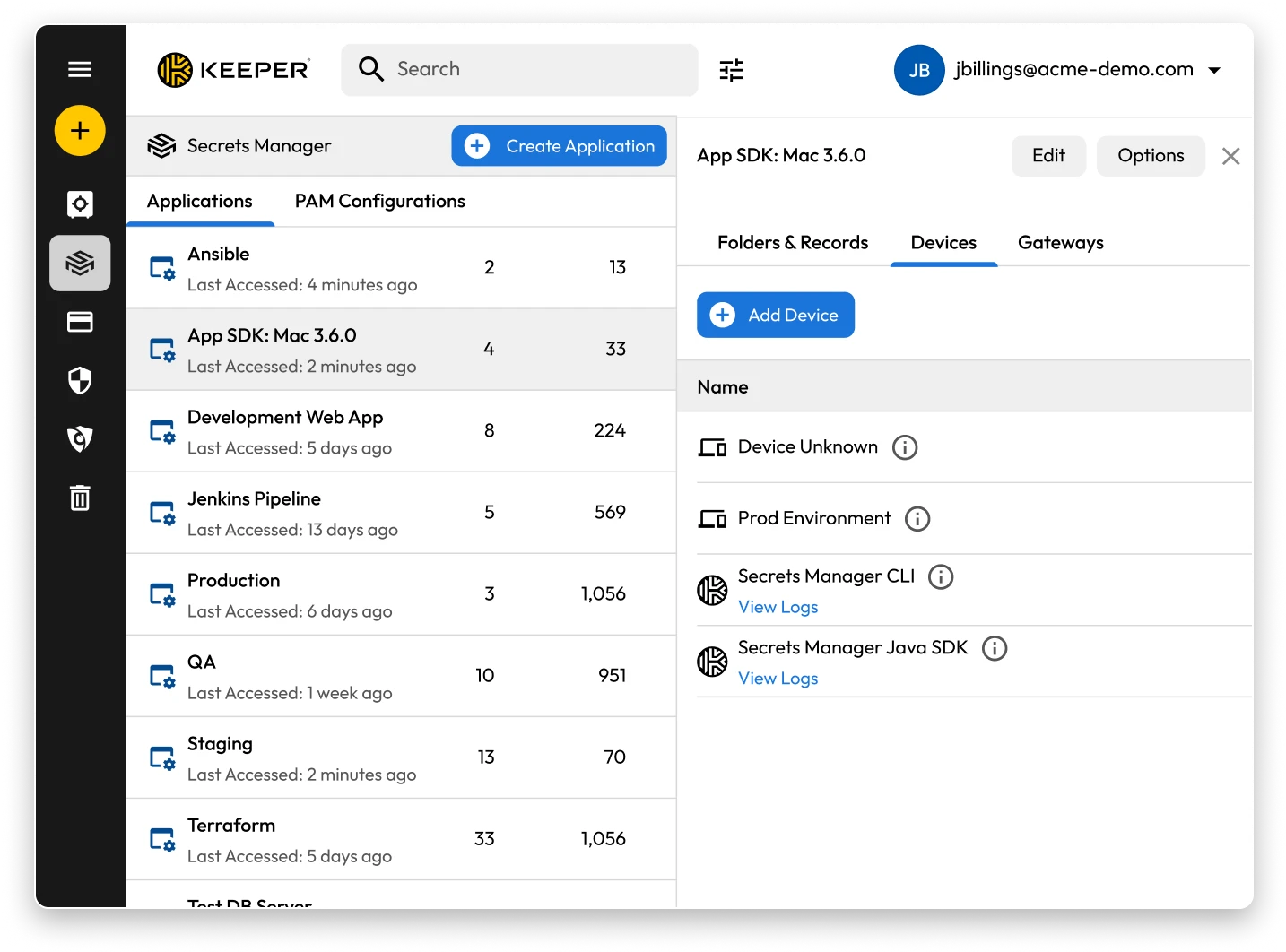The image size is (1286, 952).
Task: Open the hamburger menu in the sidebar
Action: pyautogui.click(x=80, y=69)
